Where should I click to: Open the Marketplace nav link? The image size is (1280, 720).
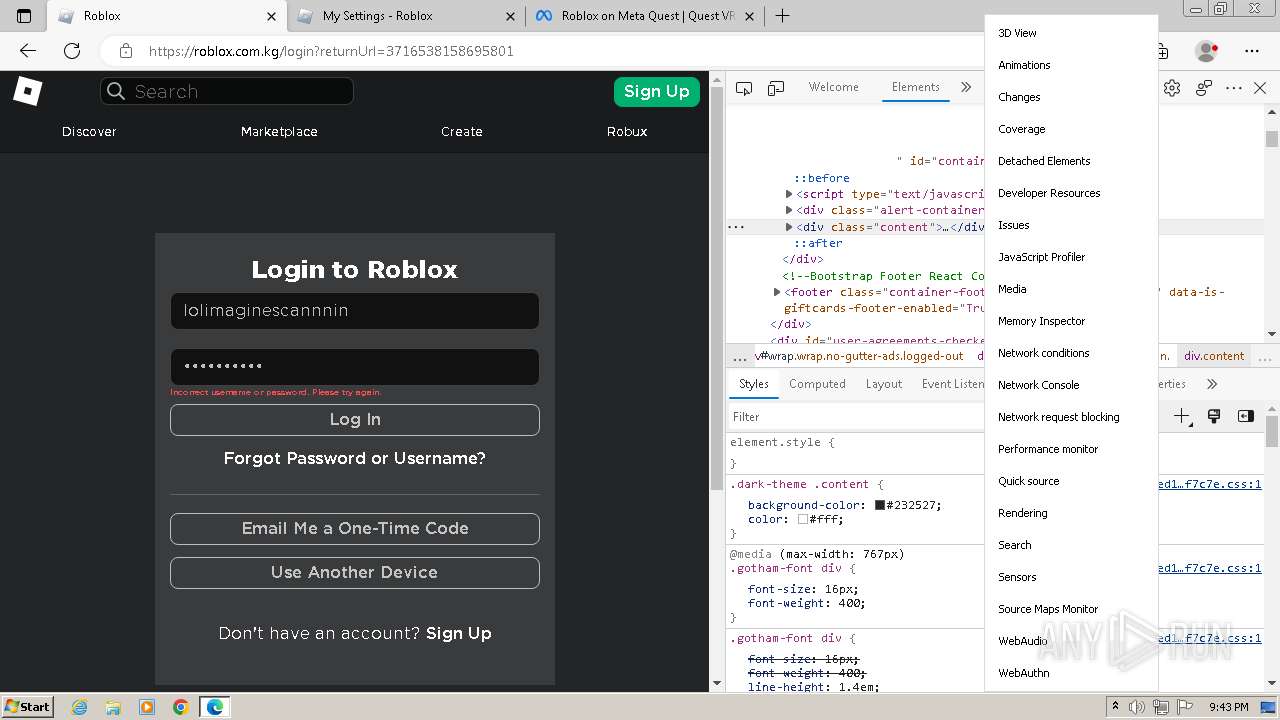pyautogui.click(x=279, y=131)
